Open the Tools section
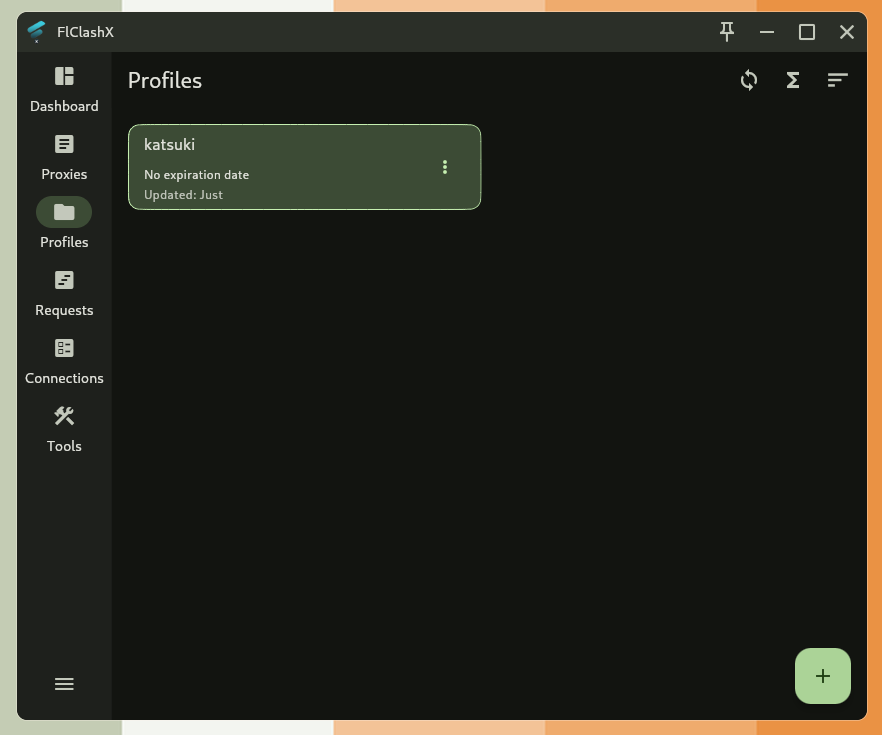This screenshot has height=735, width=882. point(64,428)
